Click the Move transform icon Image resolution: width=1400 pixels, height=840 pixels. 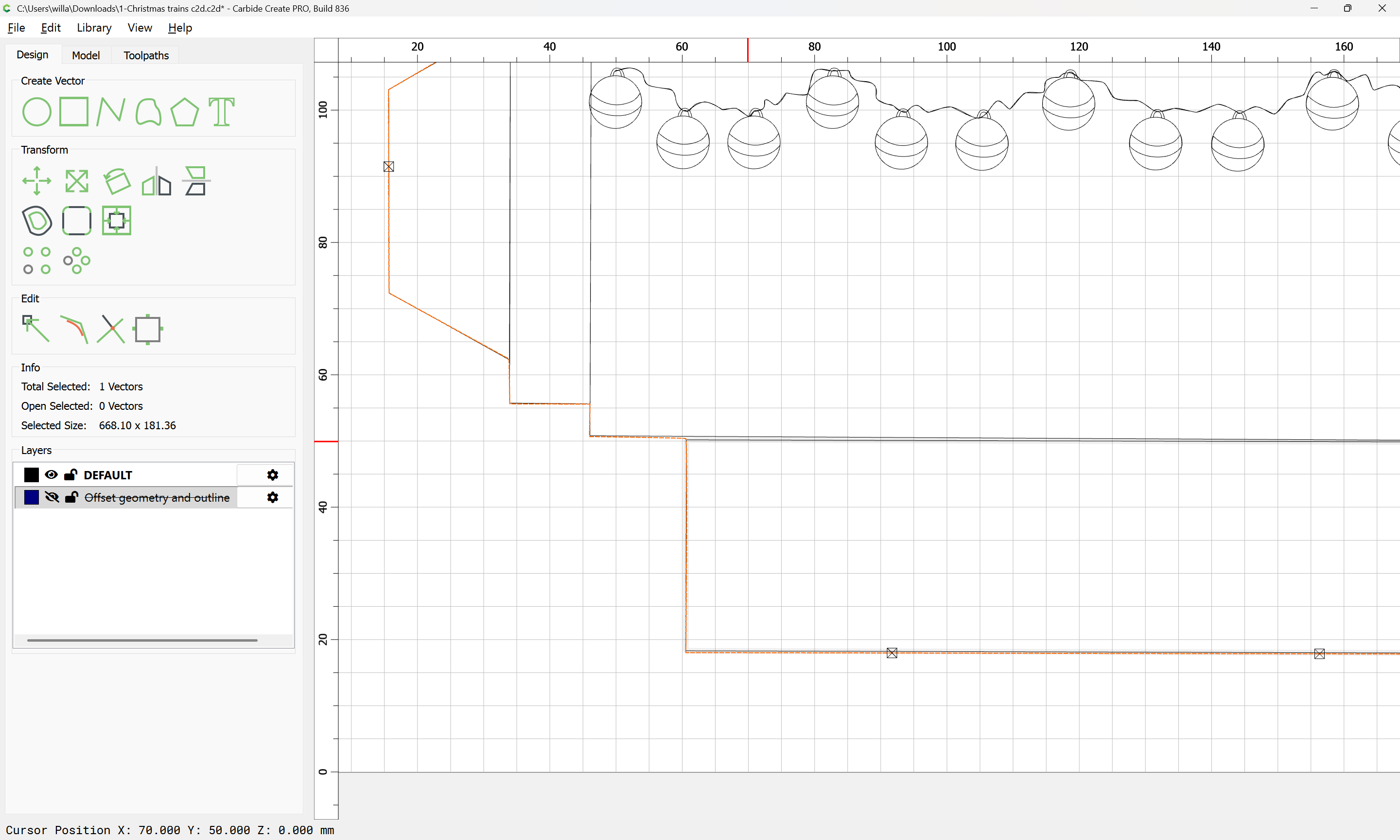point(36,181)
